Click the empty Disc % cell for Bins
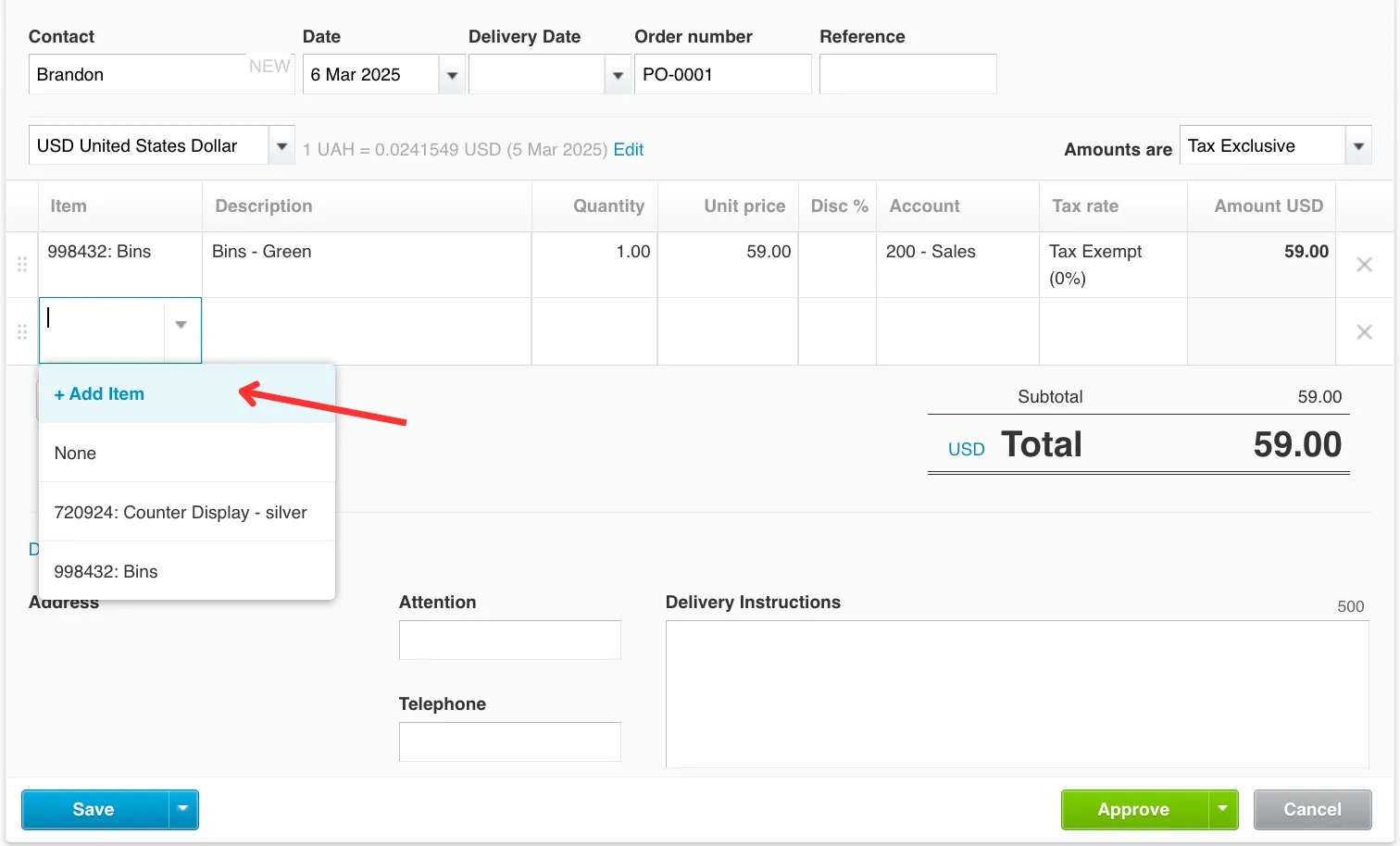The width and height of the screenshot is (1400, 846). (x=837, y=265)
